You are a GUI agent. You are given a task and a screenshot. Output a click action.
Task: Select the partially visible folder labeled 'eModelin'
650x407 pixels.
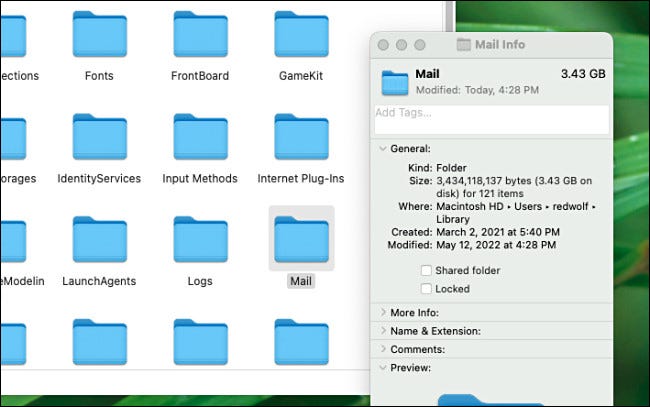click(x=13, y=239)
